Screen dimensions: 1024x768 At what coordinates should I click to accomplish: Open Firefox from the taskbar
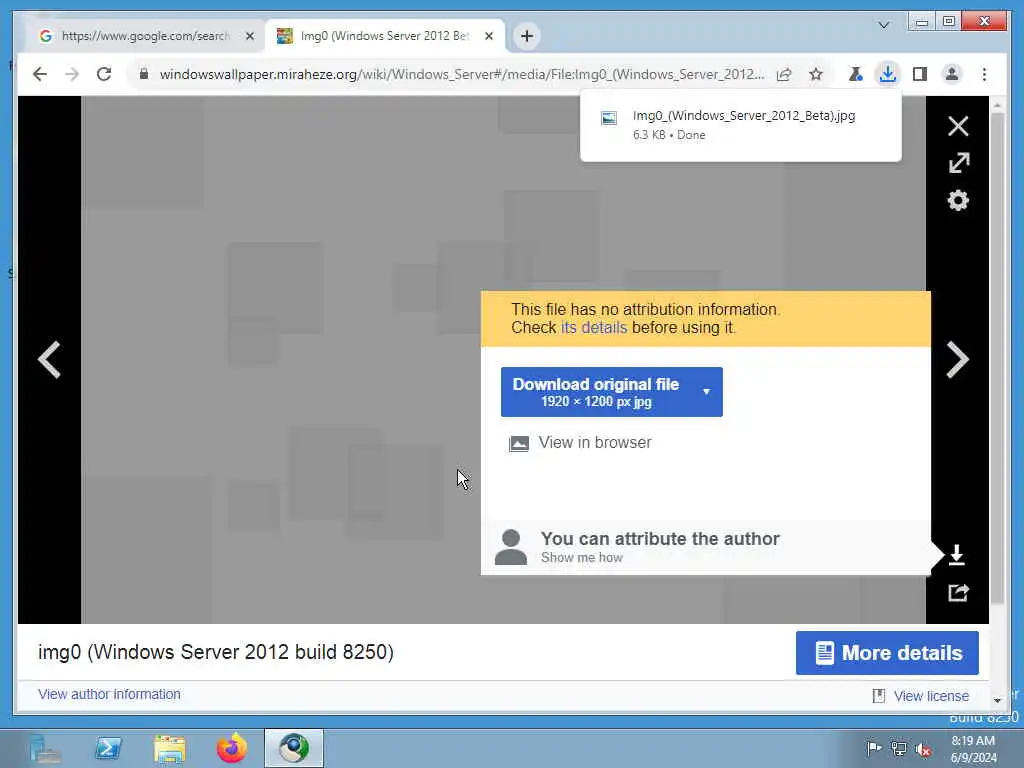click(232, 748)
